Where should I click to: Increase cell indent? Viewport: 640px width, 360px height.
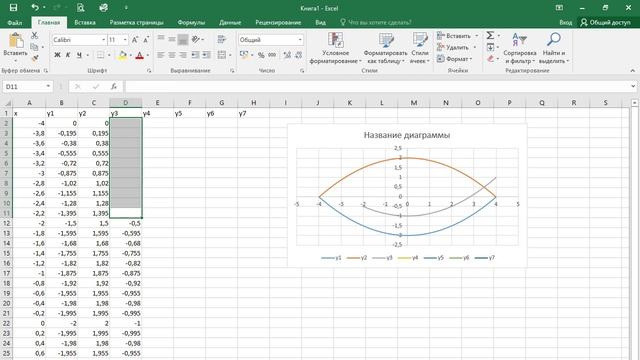point(207,55)
